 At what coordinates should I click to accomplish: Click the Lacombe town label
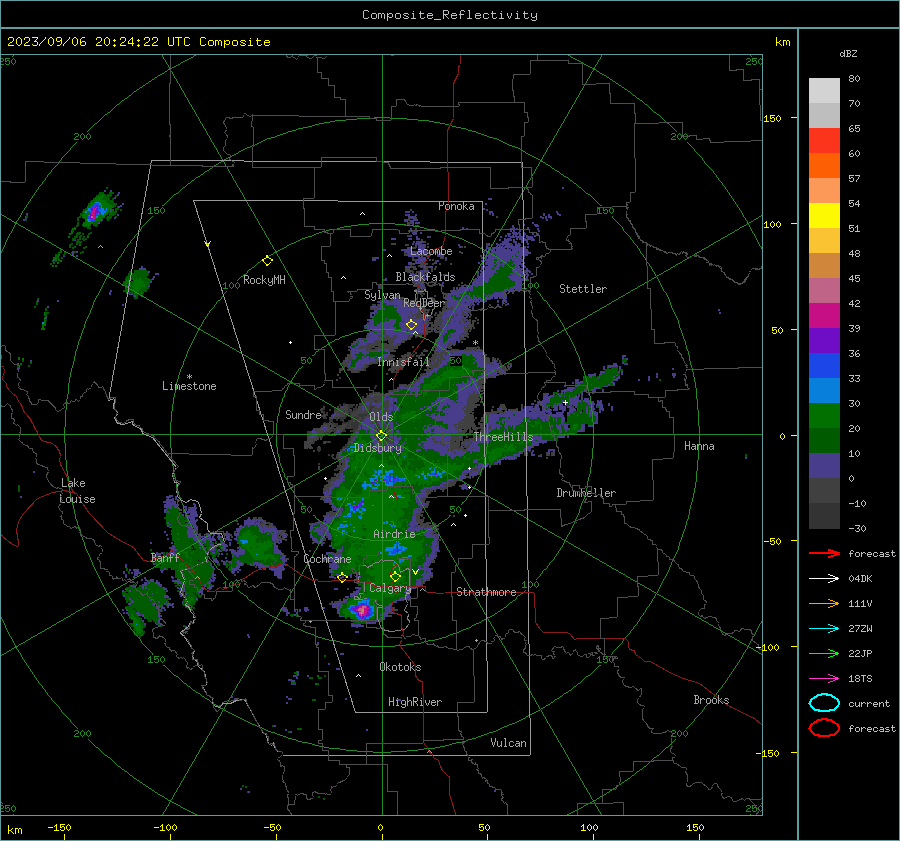tap(431, 251)
